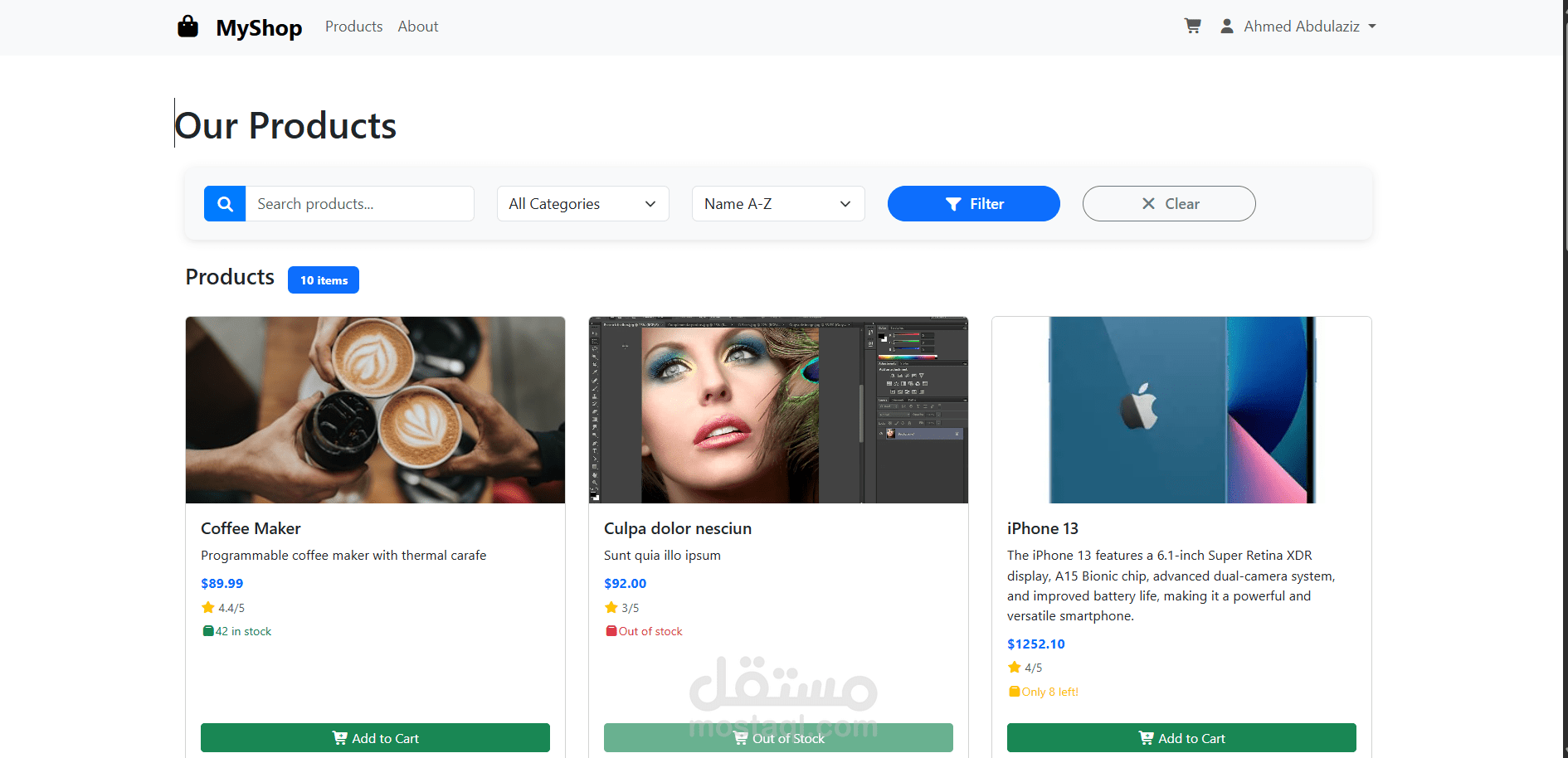Click the MyShop brand name

(x=259, y=27)
